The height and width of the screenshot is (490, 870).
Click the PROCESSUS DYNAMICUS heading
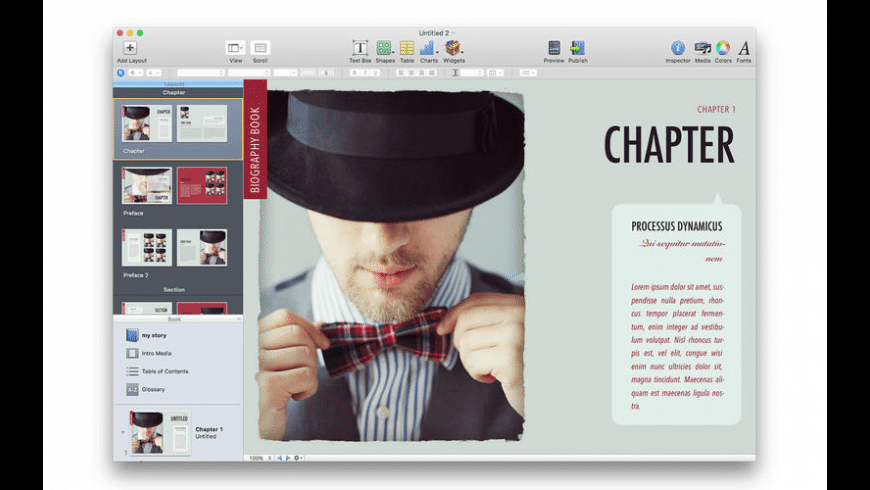click(677, 226)
